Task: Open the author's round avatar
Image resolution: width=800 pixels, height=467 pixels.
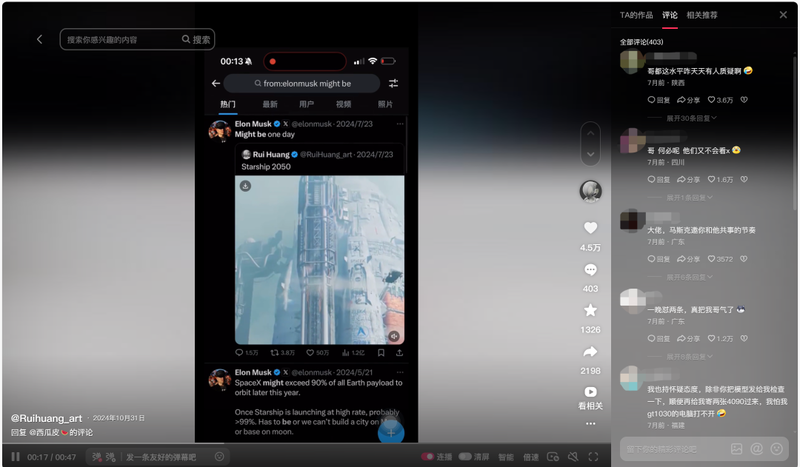Action: pos(590,191)
